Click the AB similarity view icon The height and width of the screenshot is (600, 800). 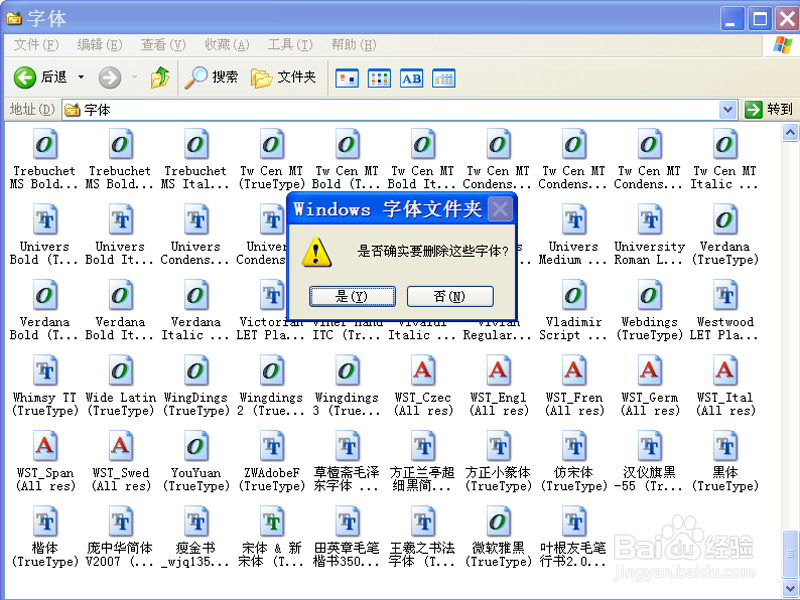(411, 78)
